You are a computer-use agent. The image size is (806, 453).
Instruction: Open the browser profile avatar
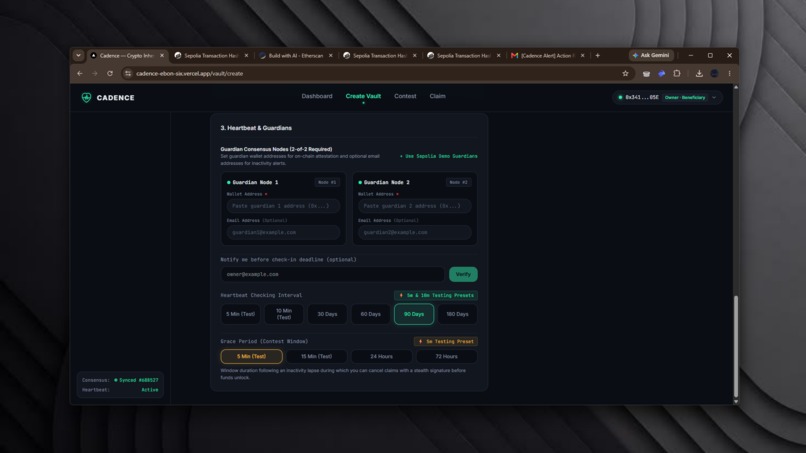pyautogui.click(x=715, y=74)
